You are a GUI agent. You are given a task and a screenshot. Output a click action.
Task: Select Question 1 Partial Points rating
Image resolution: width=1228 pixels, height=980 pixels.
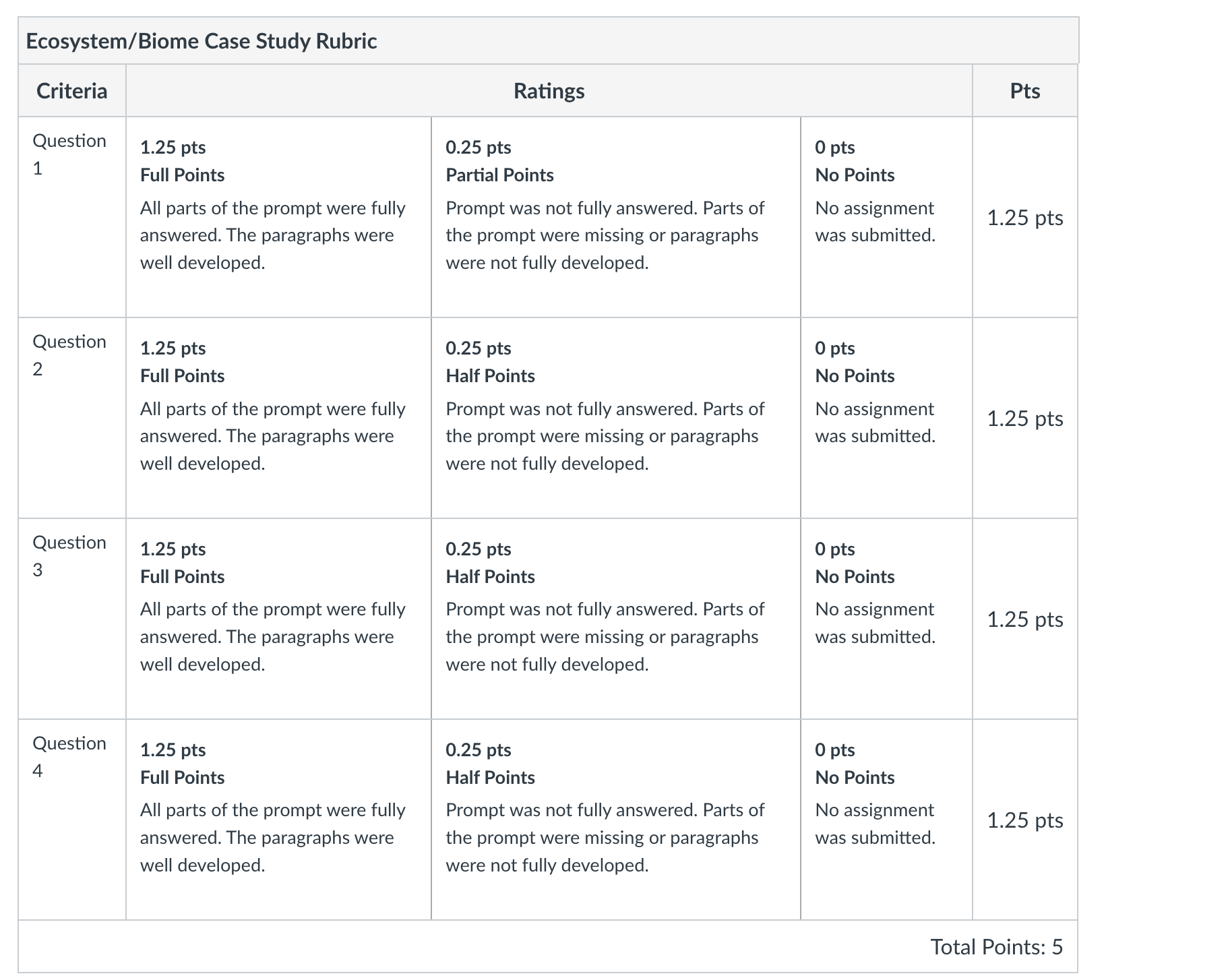[x=616, y=217]
